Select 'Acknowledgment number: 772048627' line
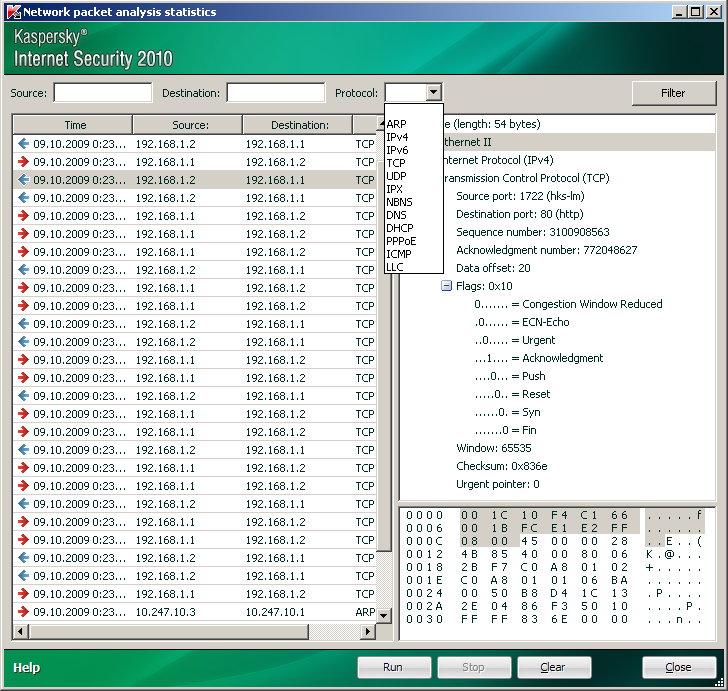The height and width of the screenshot is (691, 728). pyautogui.click(x=546, y=250)
